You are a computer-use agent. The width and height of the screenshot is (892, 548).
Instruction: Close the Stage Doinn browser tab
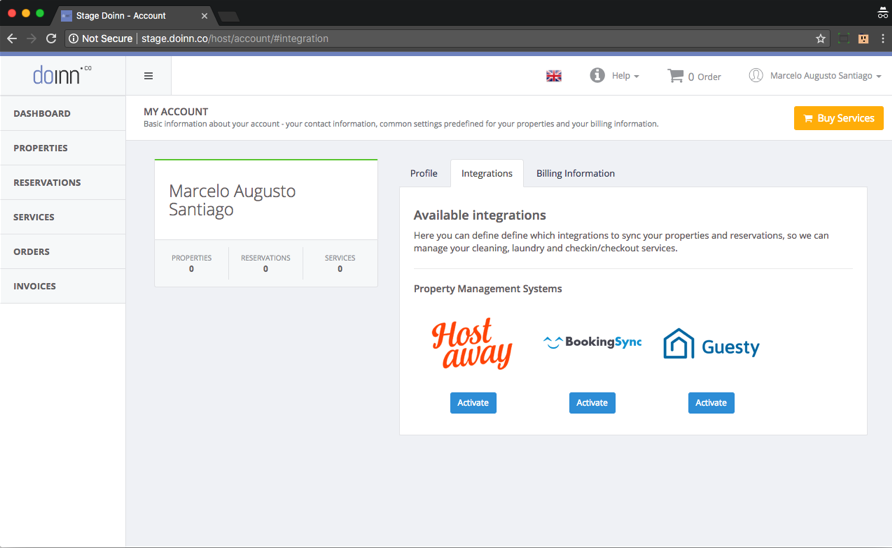click(x=204, y=16)
